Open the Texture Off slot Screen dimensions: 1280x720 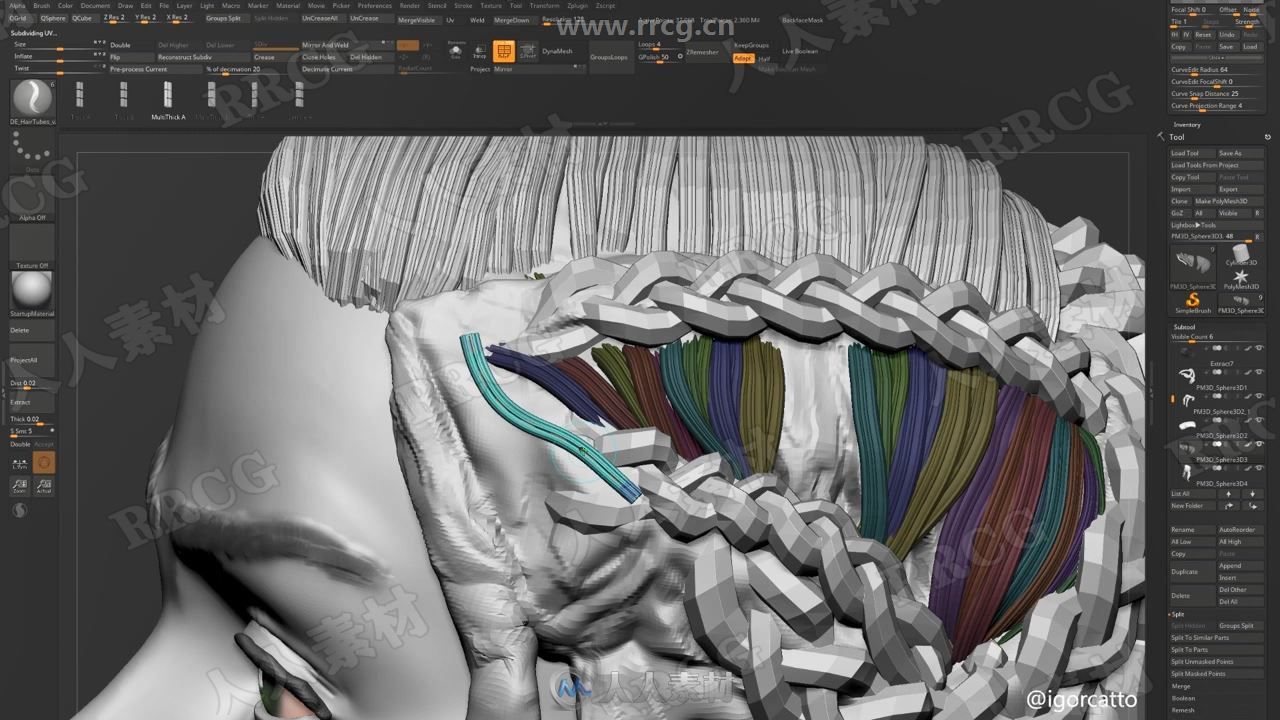click(x=32, y=247)
